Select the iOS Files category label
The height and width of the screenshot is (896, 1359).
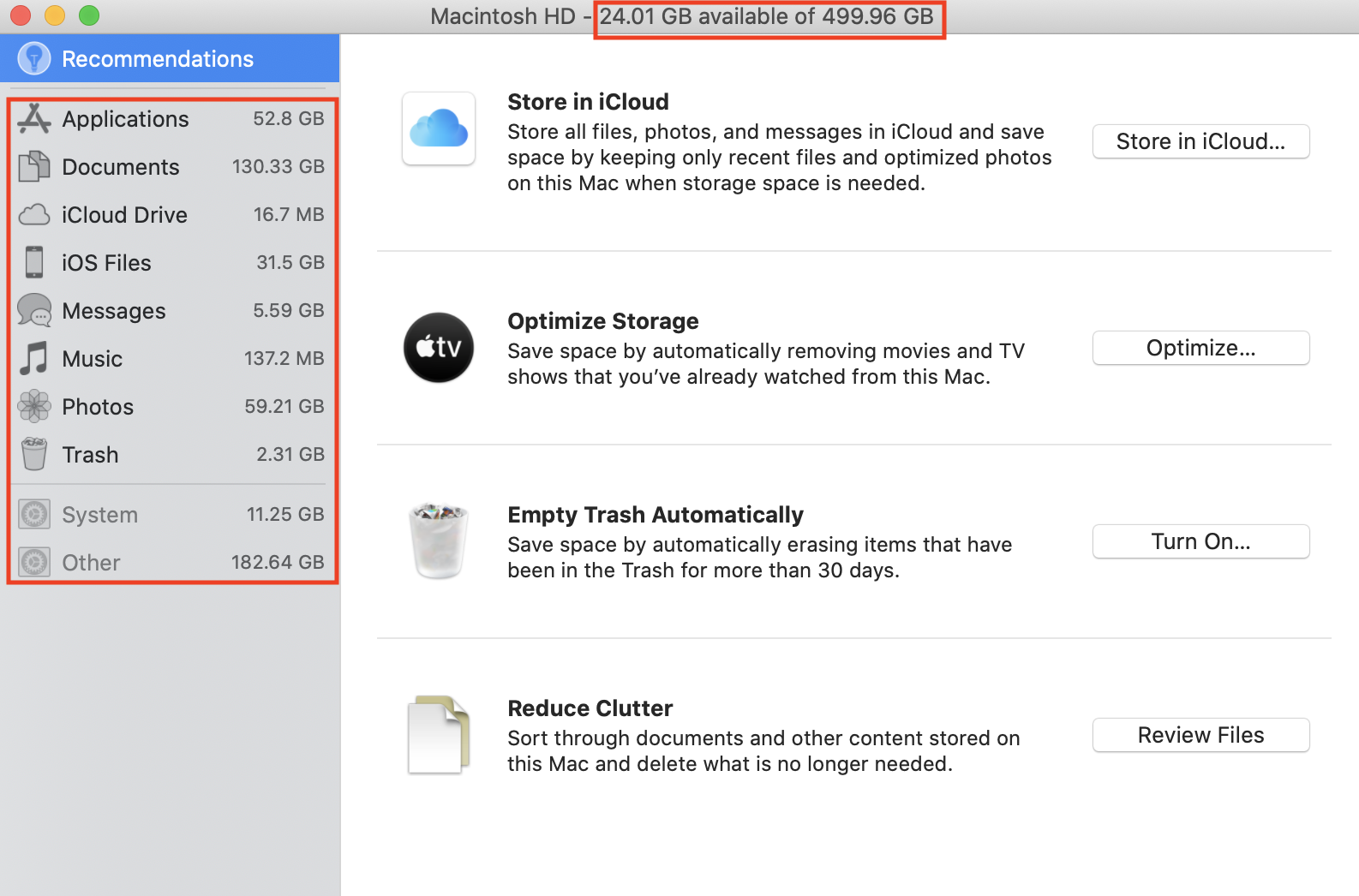[106, 263]
